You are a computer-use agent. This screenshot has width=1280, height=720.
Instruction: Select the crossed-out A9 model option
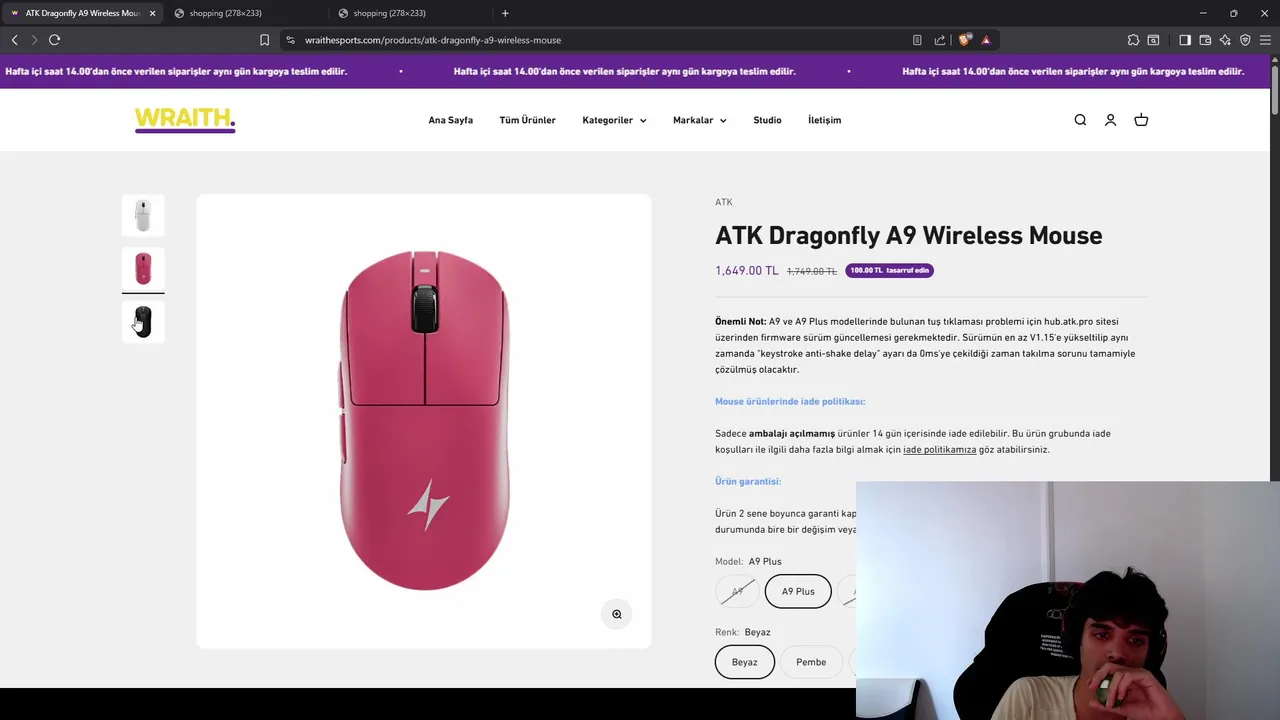tap(737, 591)
